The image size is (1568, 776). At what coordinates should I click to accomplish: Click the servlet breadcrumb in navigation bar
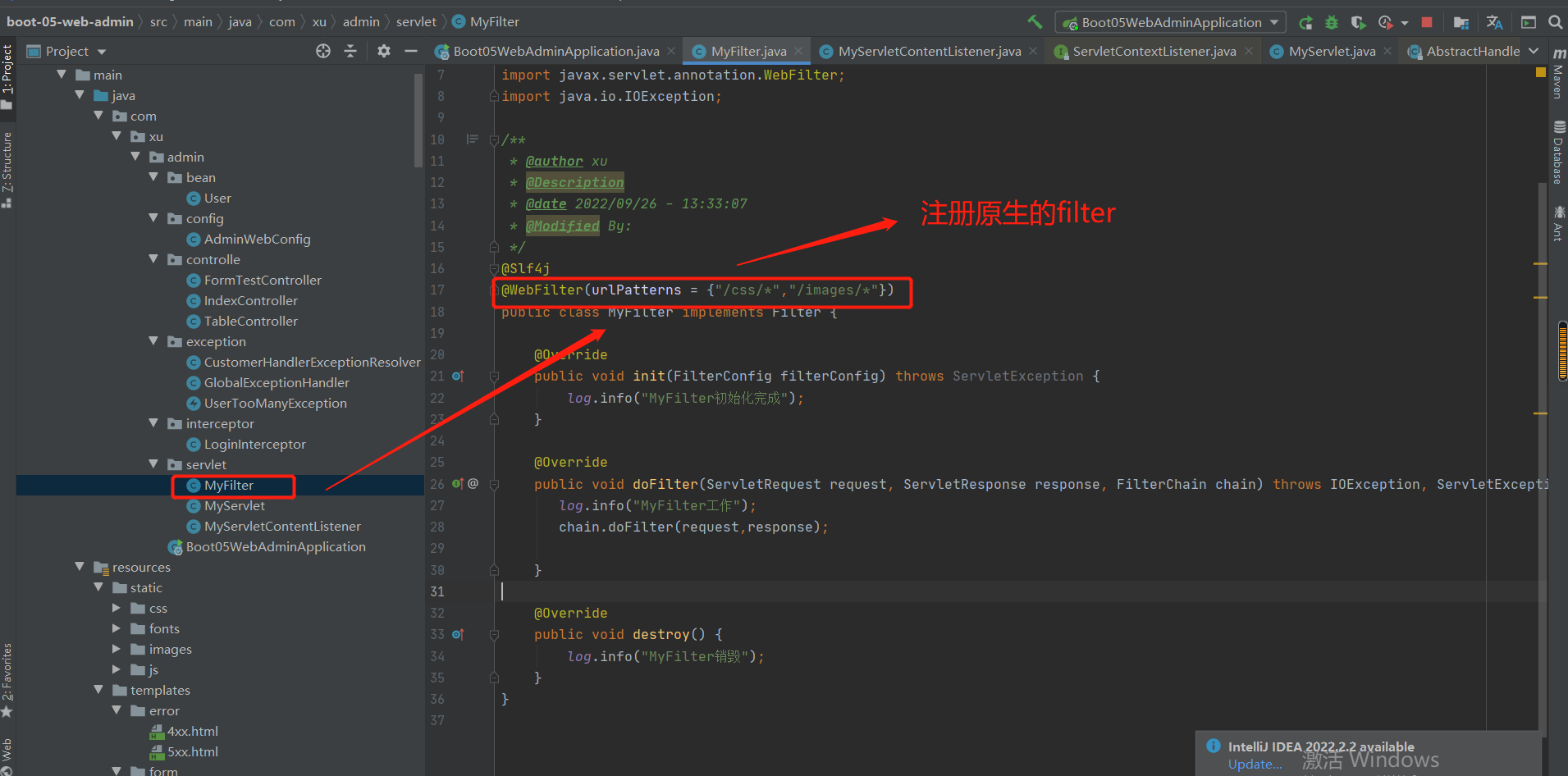[416, 22]
